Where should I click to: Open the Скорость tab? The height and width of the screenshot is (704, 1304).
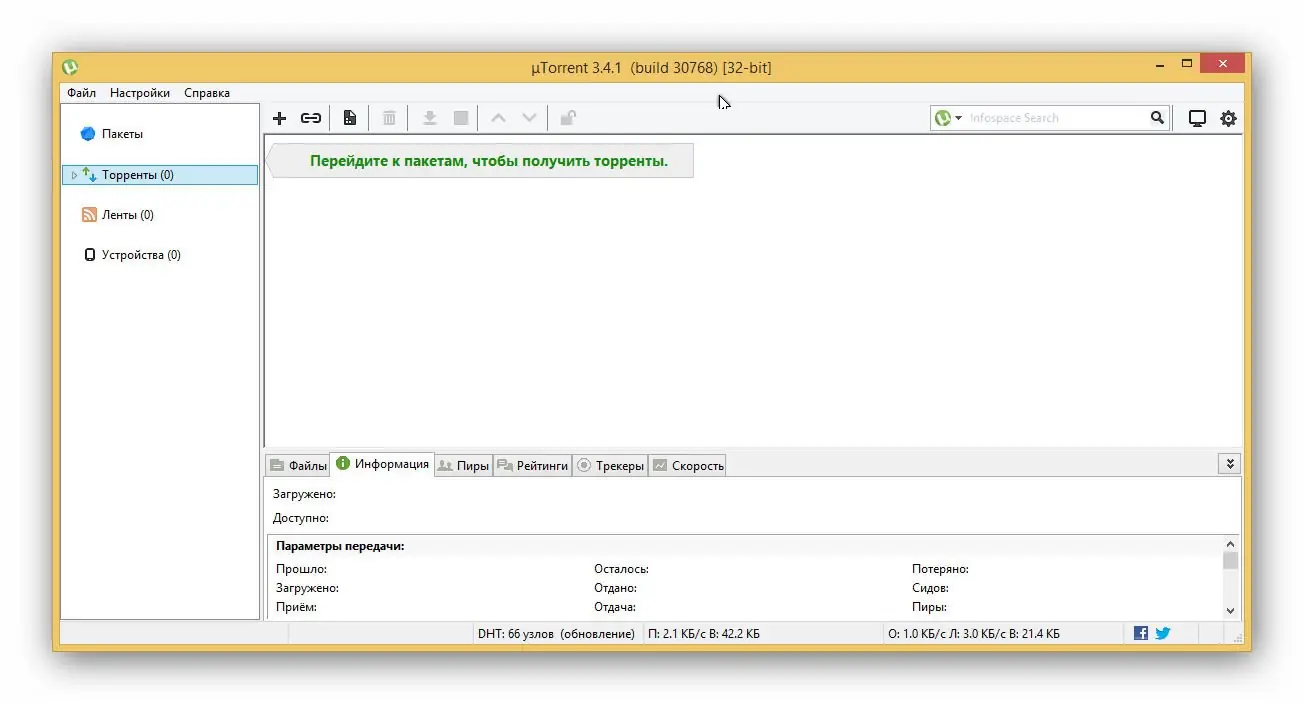coord(688,465)
